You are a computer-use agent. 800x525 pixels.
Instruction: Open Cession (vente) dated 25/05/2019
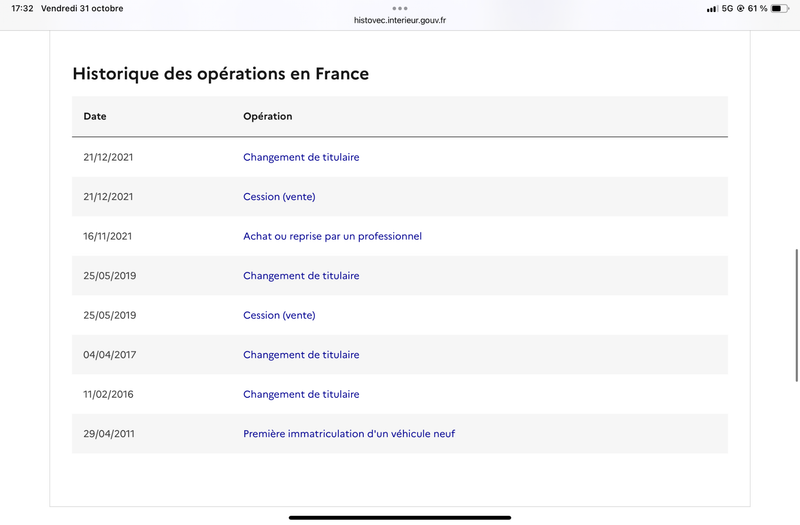pyautogui.click(x=279, y=315)
